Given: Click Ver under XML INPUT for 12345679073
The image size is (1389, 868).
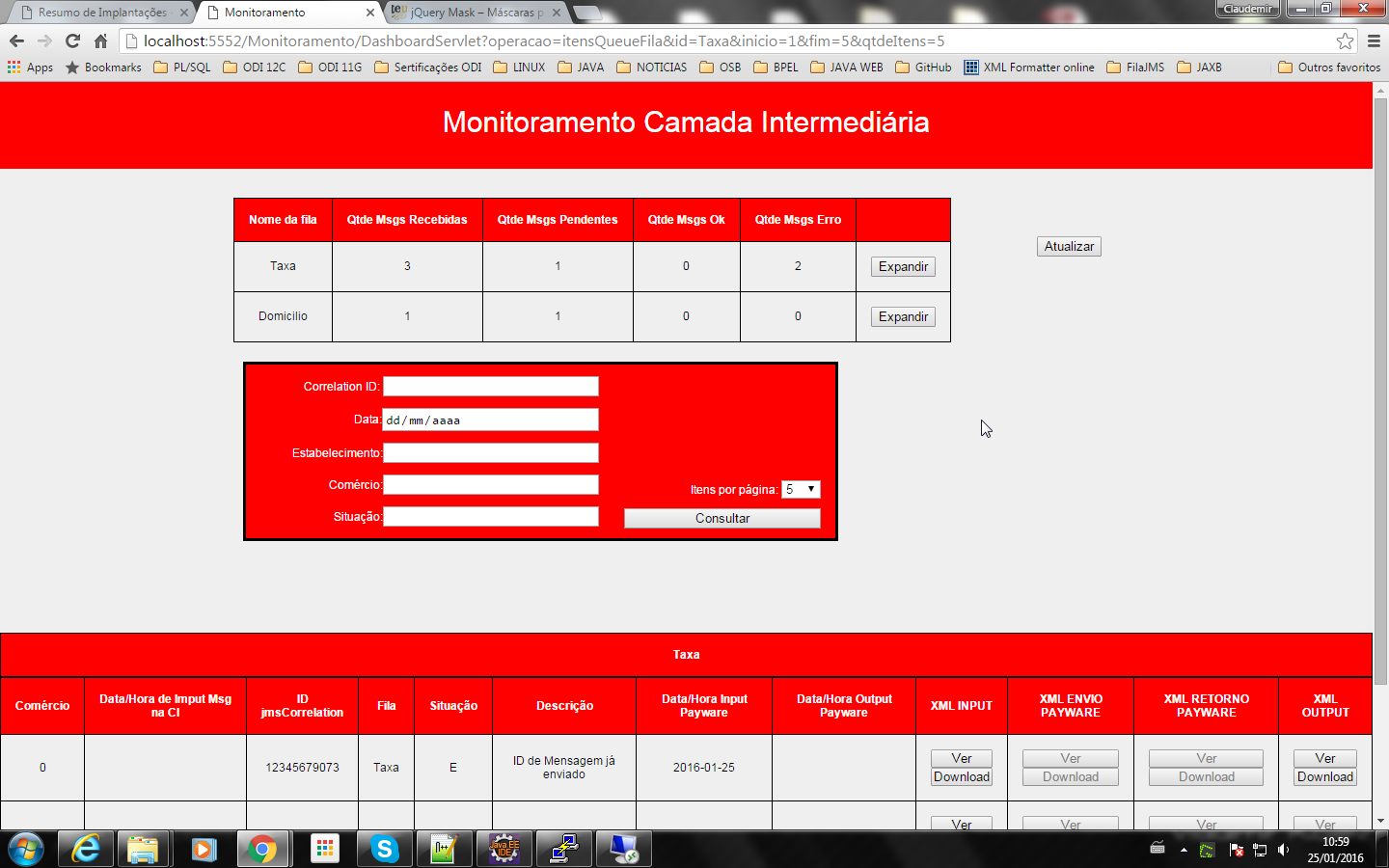Looking at the screenshot, I should [x=962, y=758].
